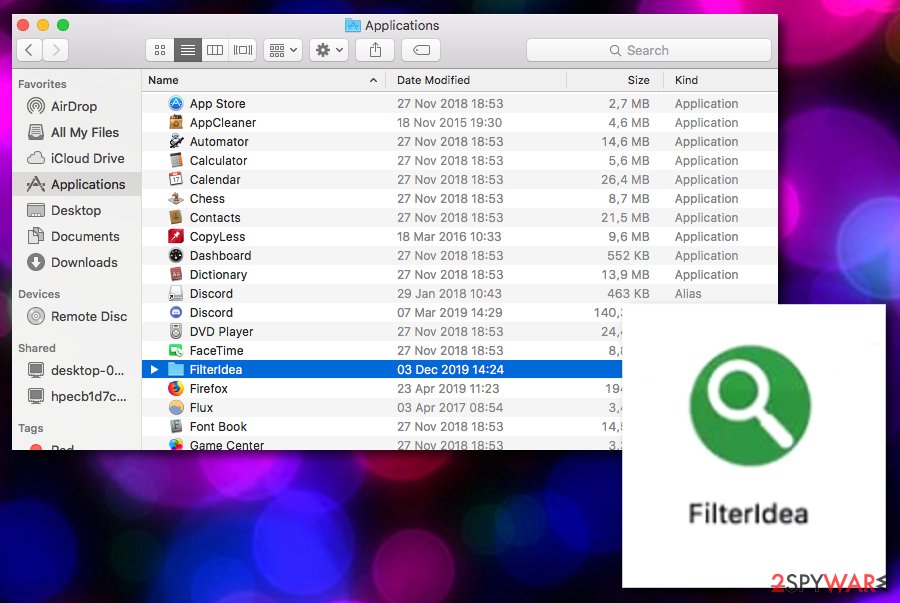
Task: Click the Edit Tags toolbar button
Action: click(421, 50)
